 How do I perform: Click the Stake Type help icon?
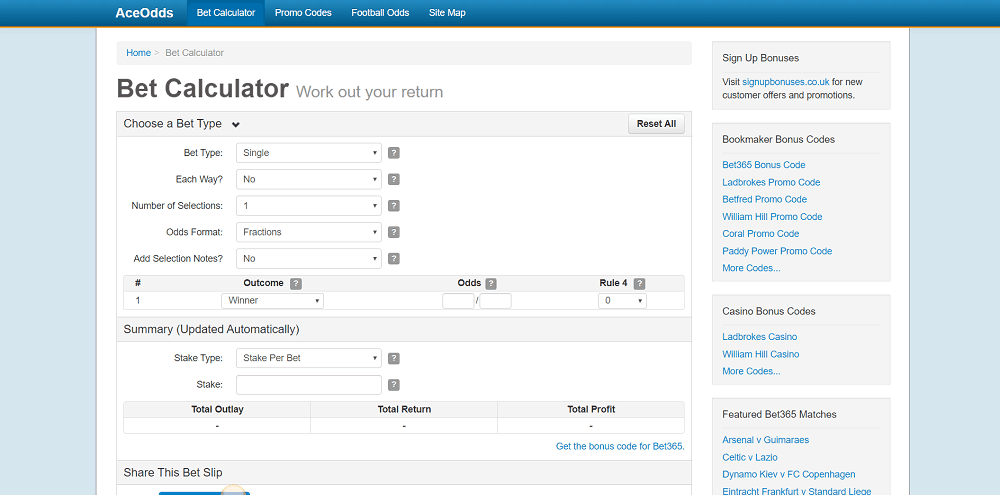point(394,358)
